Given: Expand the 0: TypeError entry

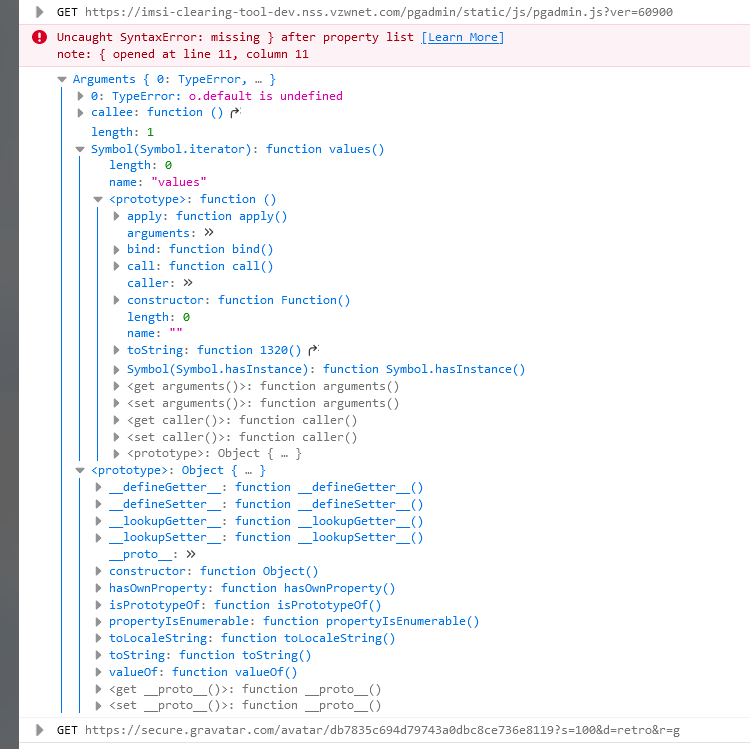Looking at the screenshot, I should pyautogui.click(x=81, y=96).
